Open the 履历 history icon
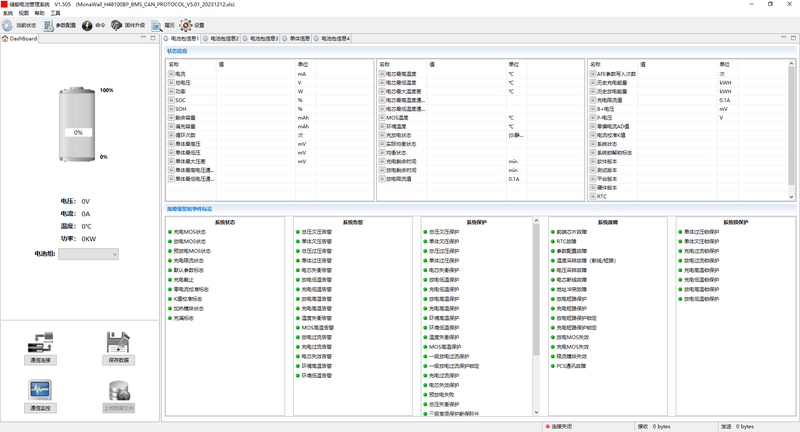This screenshot has width=800, height=432. (157, 25)
